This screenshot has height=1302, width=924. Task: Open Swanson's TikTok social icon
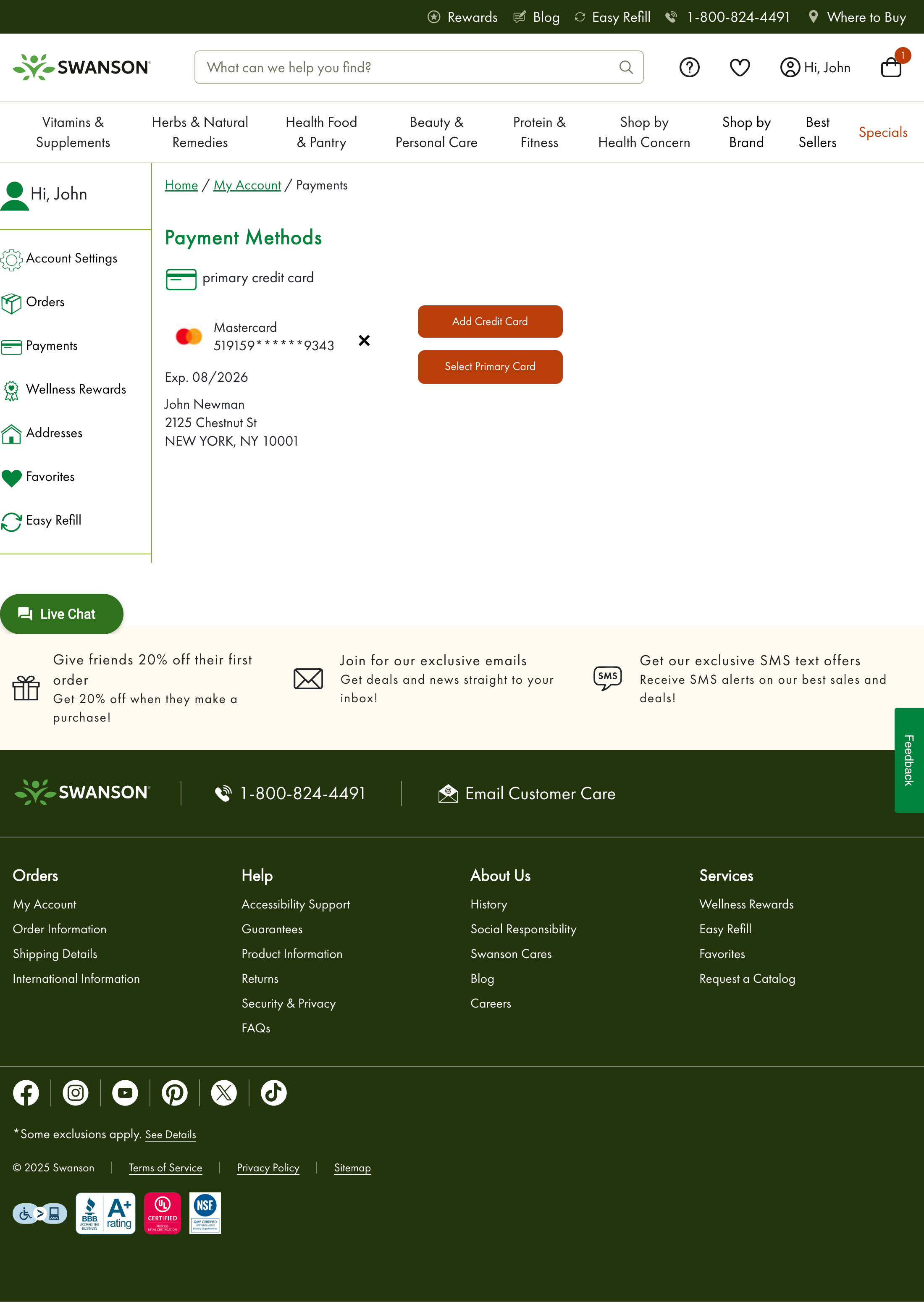[273, 1093]
